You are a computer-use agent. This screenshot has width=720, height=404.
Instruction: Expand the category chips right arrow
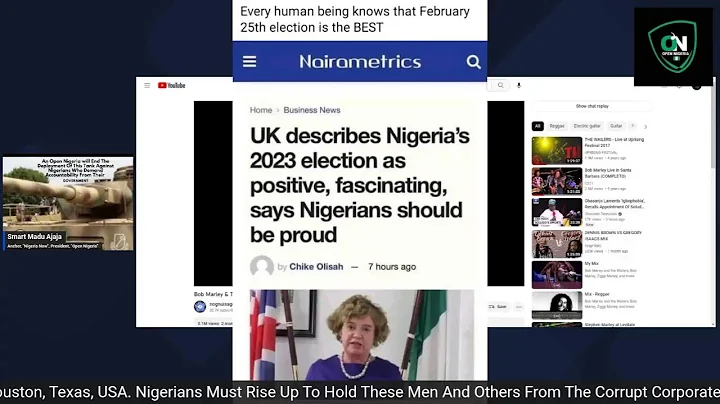(646, 127)
